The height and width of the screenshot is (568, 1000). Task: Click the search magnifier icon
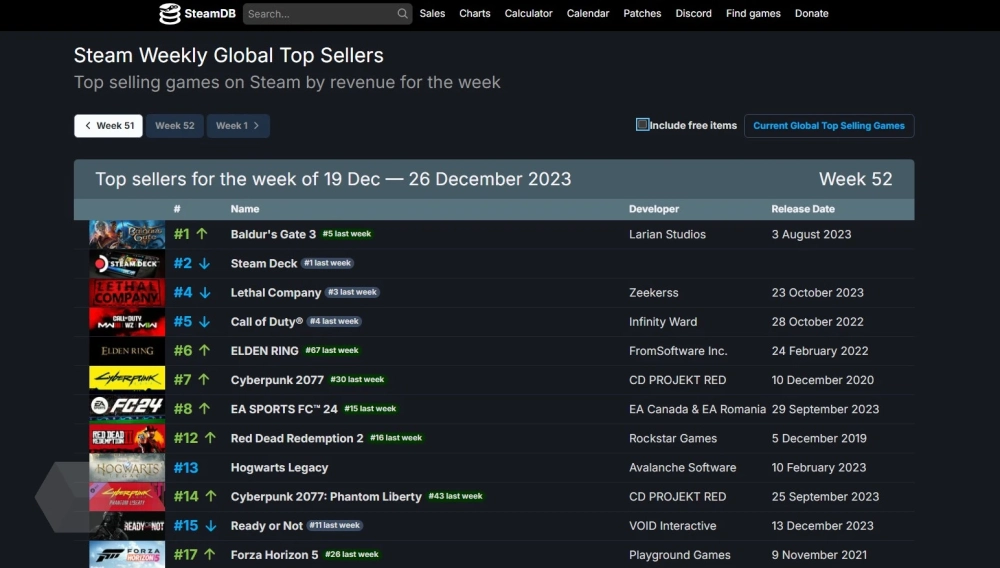pos(402,14)
